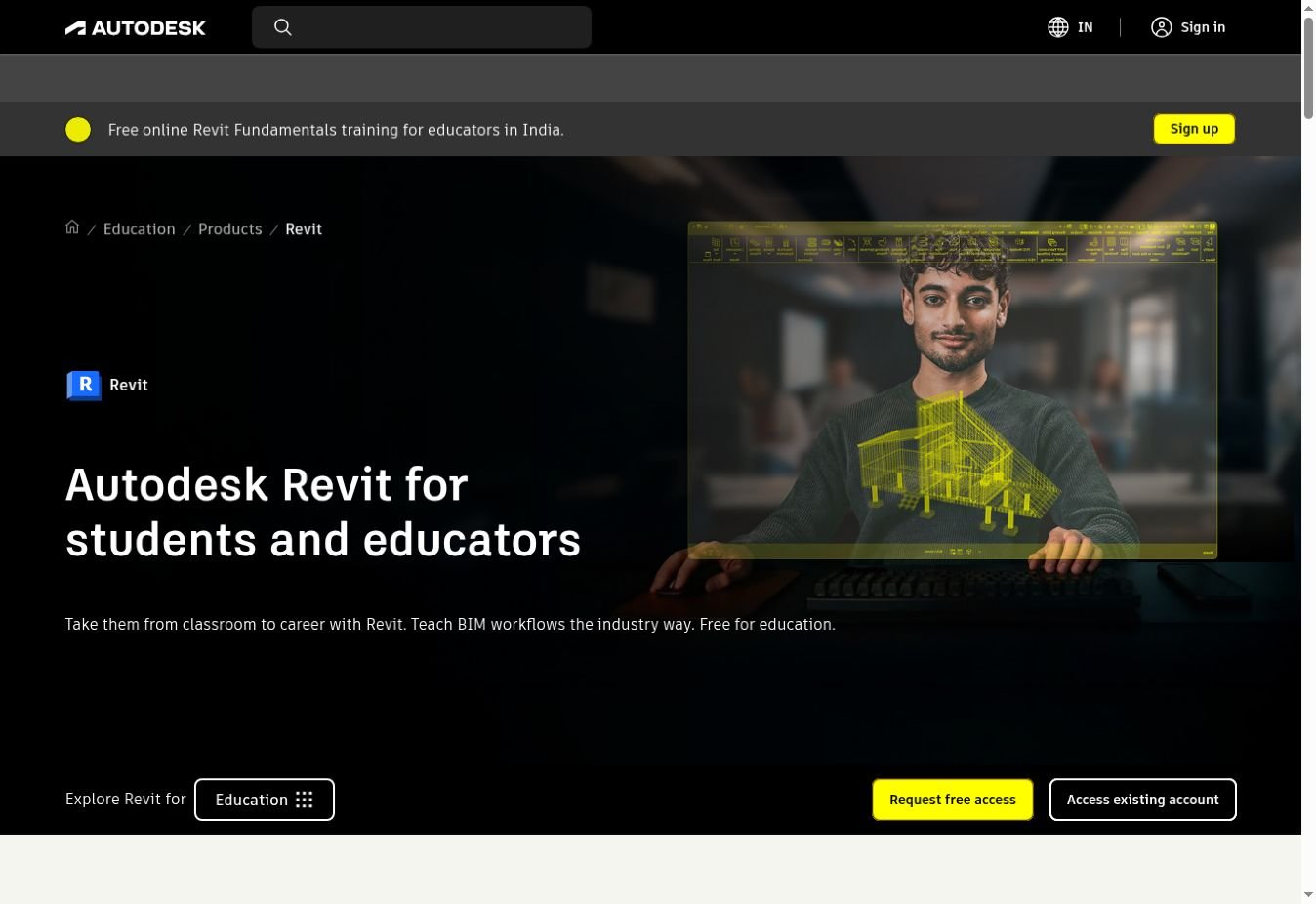This screenshot has height=904, width=1316.
Task: Click the search magnifier icon
Action: pos(283,27)
